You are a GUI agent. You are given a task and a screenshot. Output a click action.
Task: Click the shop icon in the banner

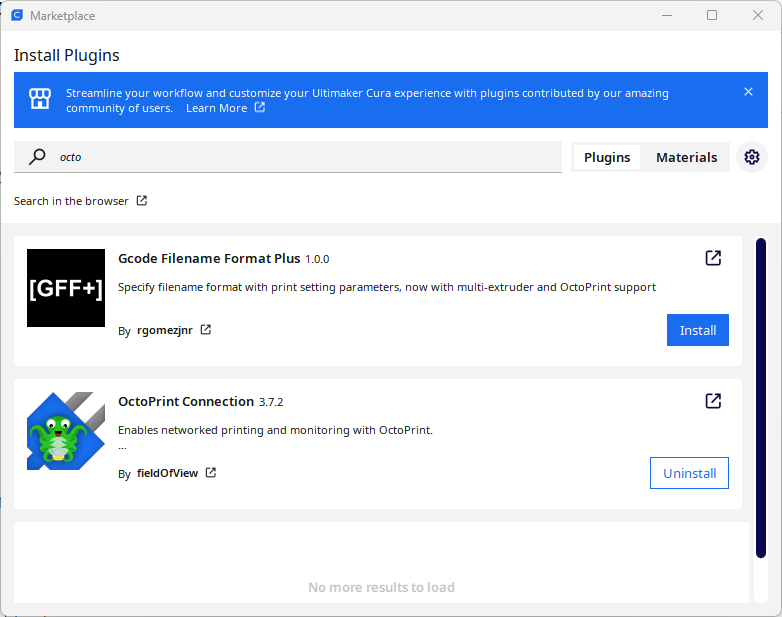[40, 98]
